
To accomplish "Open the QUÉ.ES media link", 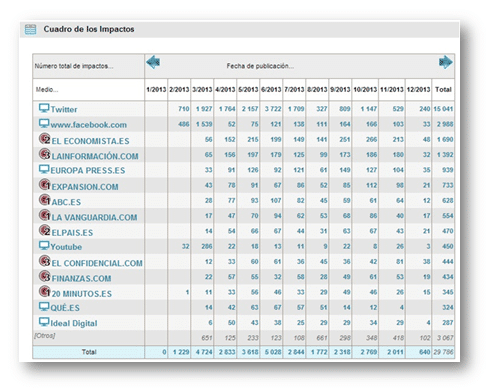I will pos(65,308).
